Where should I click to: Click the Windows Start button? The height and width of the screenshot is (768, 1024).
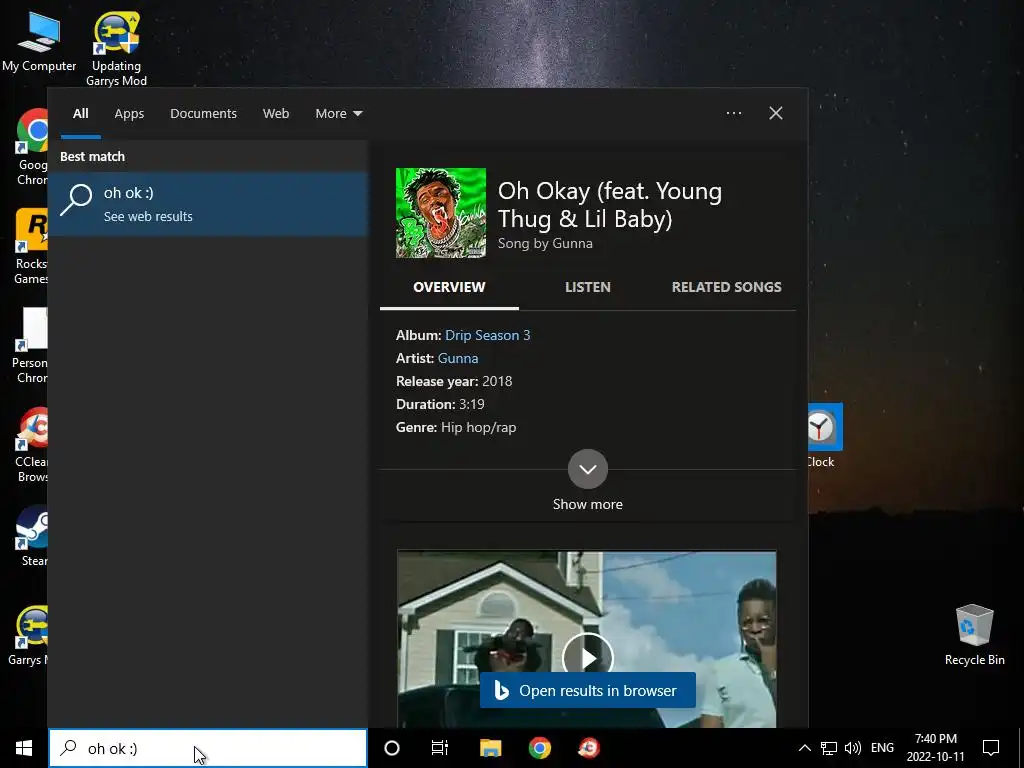[24, 748]
